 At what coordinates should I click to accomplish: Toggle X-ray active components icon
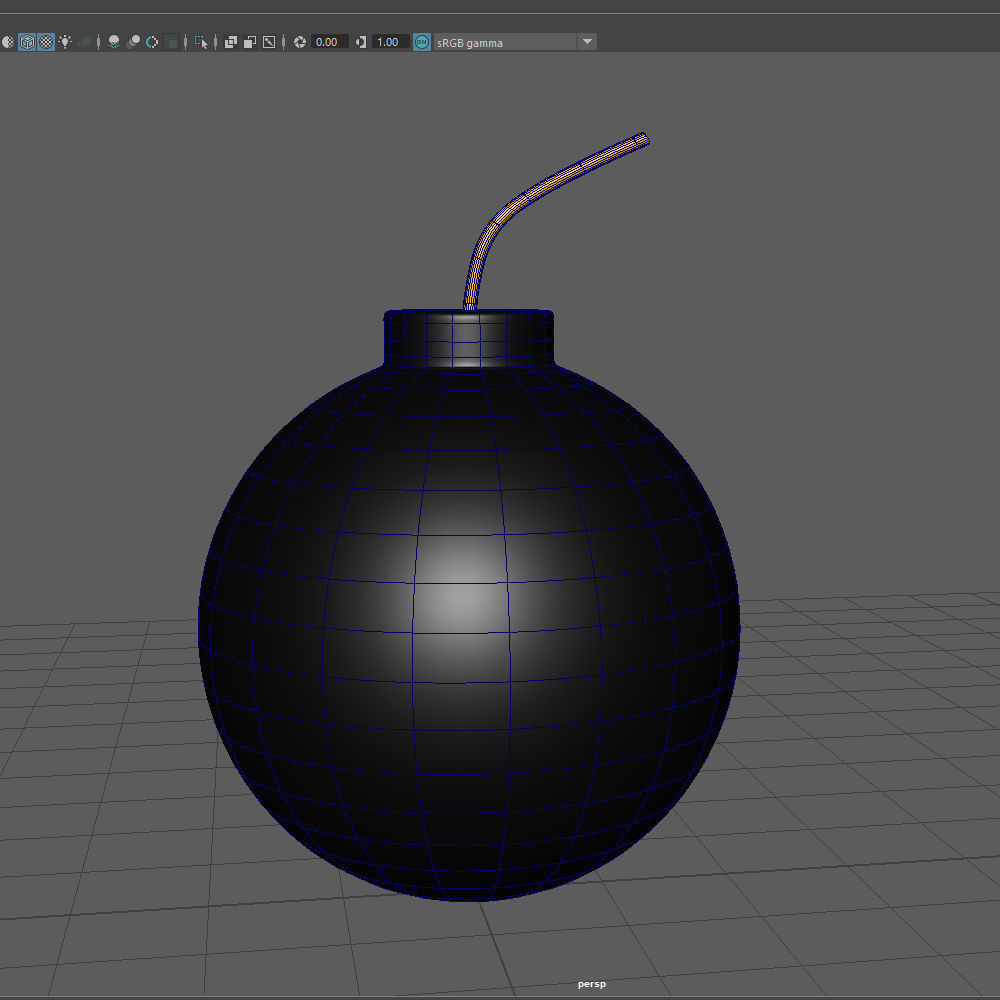[250, 42]
